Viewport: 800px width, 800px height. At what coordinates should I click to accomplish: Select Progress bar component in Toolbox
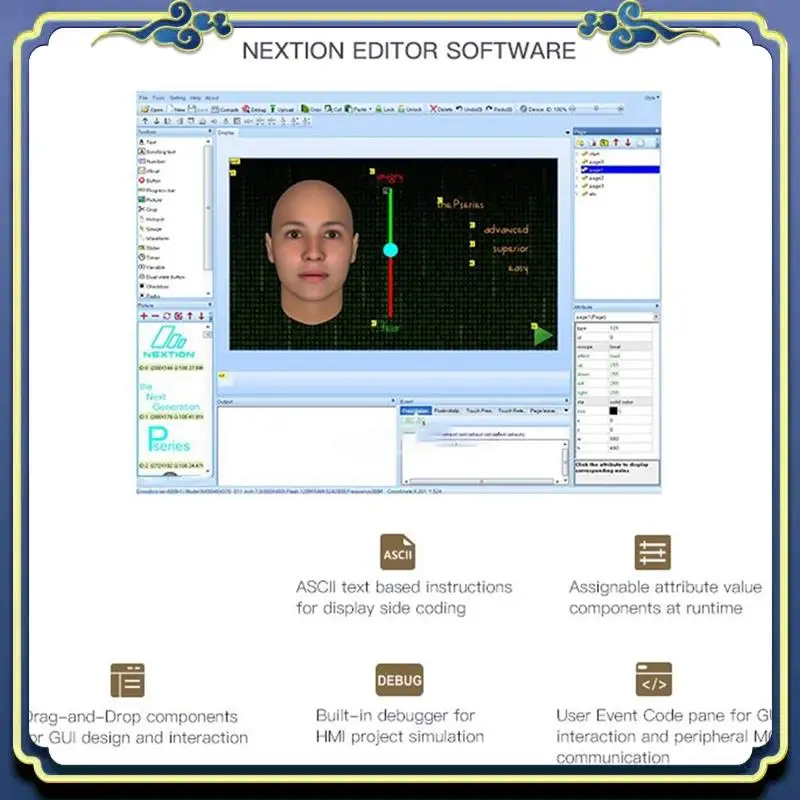click(x=157, y=190)
